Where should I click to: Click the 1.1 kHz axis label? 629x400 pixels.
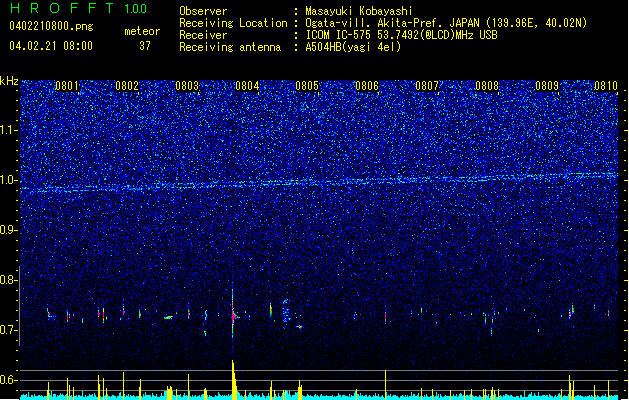click(x=9, y=130)
